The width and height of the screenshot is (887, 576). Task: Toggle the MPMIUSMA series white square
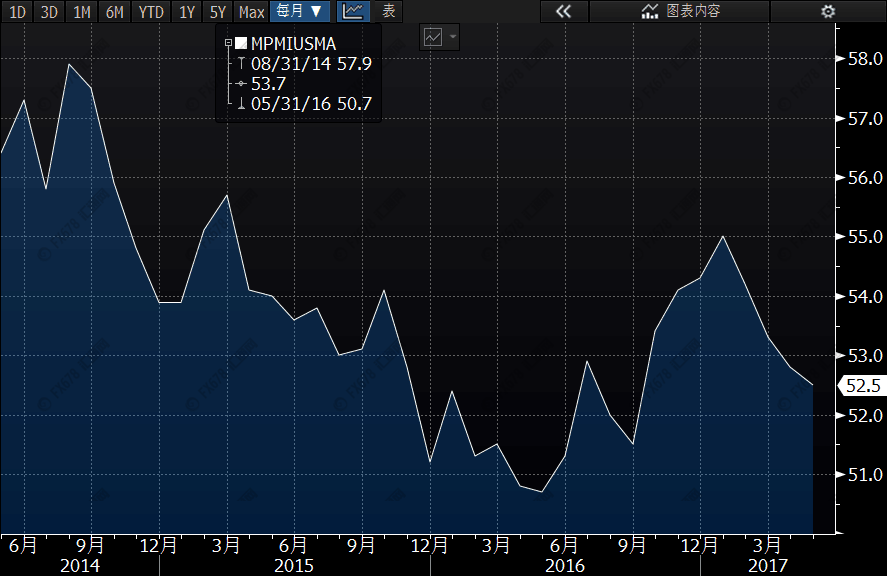[241, 44]
